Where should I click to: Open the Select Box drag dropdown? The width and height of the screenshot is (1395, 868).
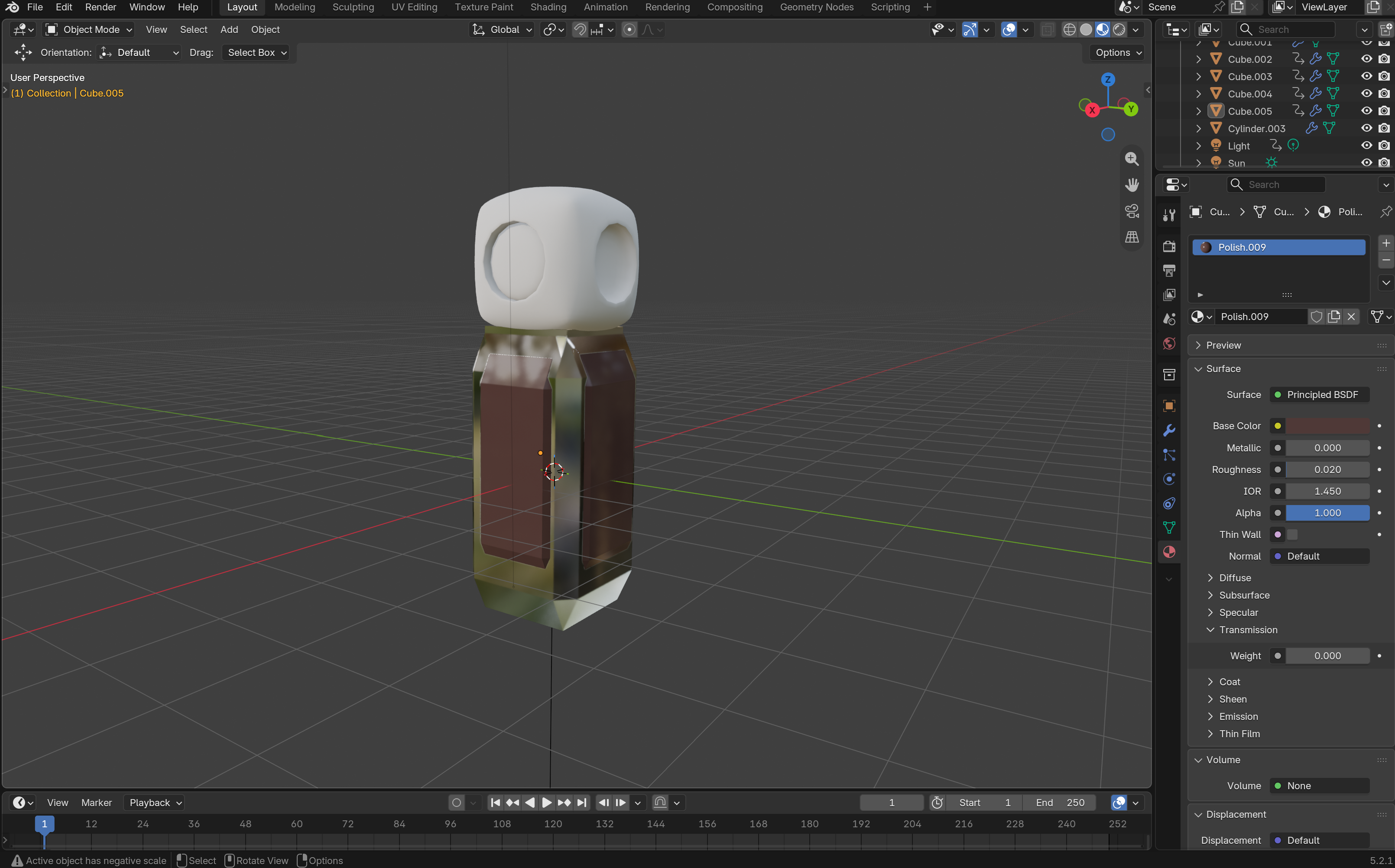pos(256,53)
